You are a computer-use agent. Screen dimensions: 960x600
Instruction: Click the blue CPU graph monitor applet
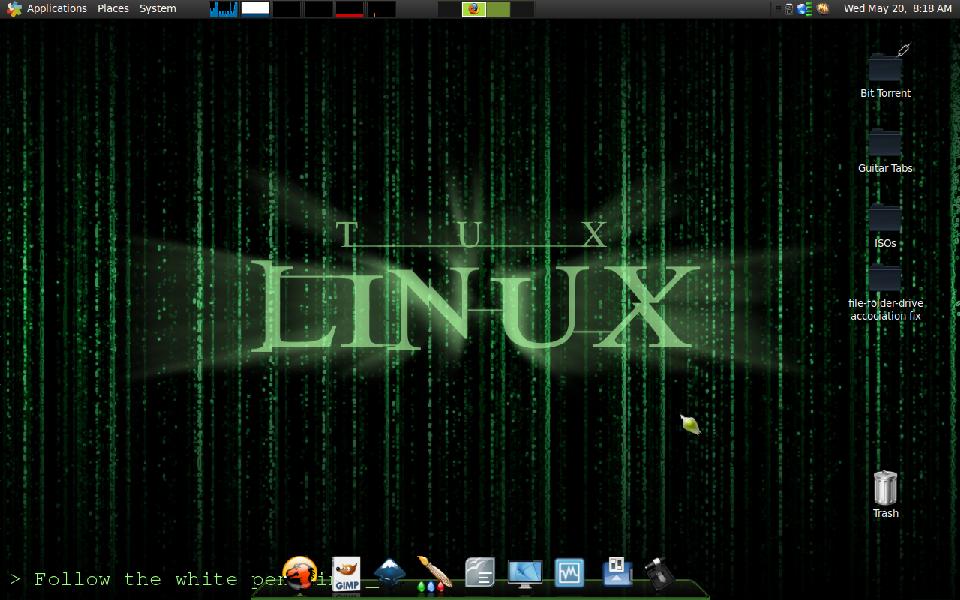point(223,9)
